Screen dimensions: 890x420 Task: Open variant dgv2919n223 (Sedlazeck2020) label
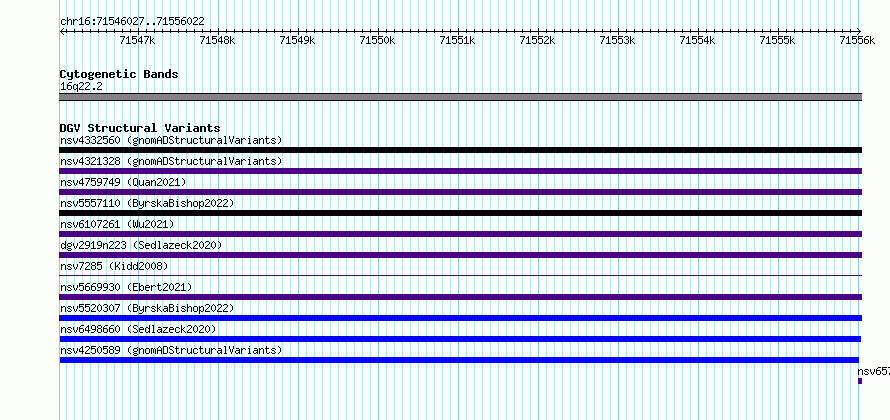click(141, 245)
